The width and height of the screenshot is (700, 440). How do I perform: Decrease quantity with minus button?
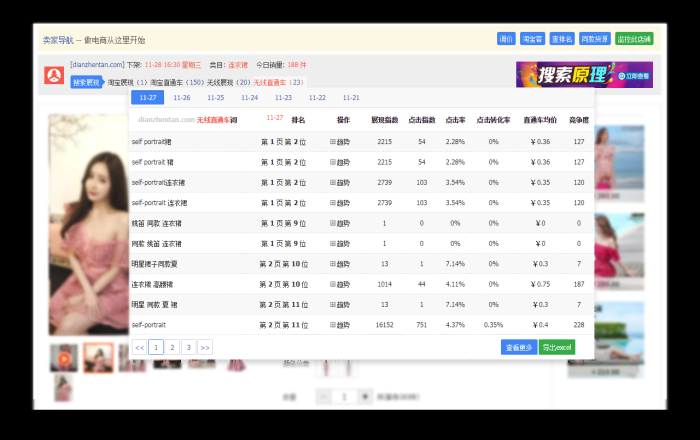point(323,396)
